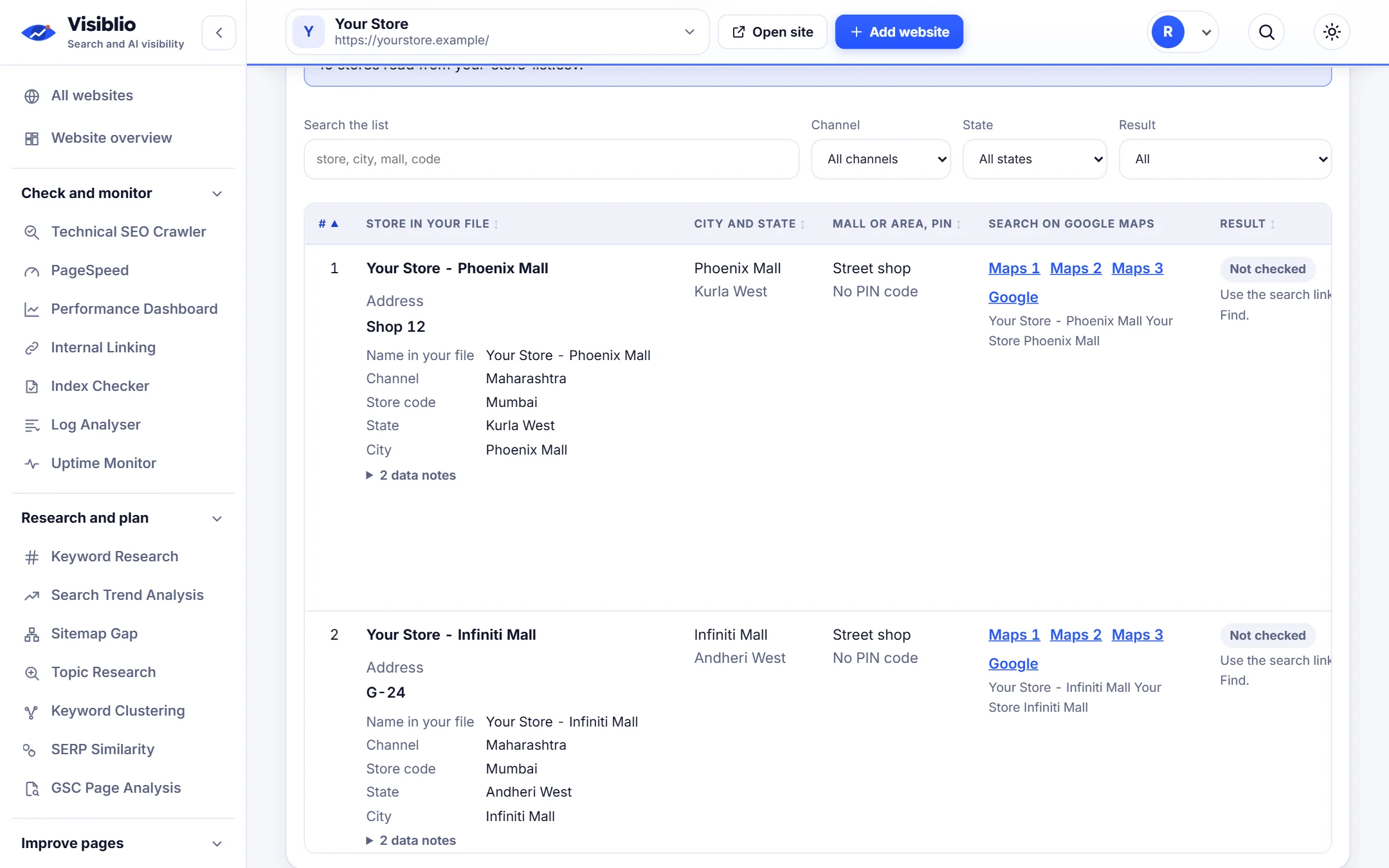Click the PageSpeed gauge icon
The height and width of the screenshot is (868, 1389).
(32, 271)
